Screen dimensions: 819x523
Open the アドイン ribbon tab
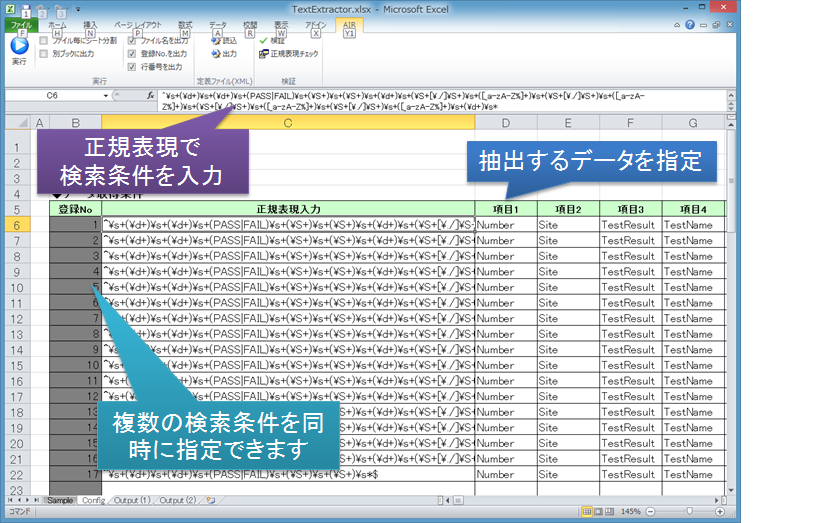pos(315,25)
